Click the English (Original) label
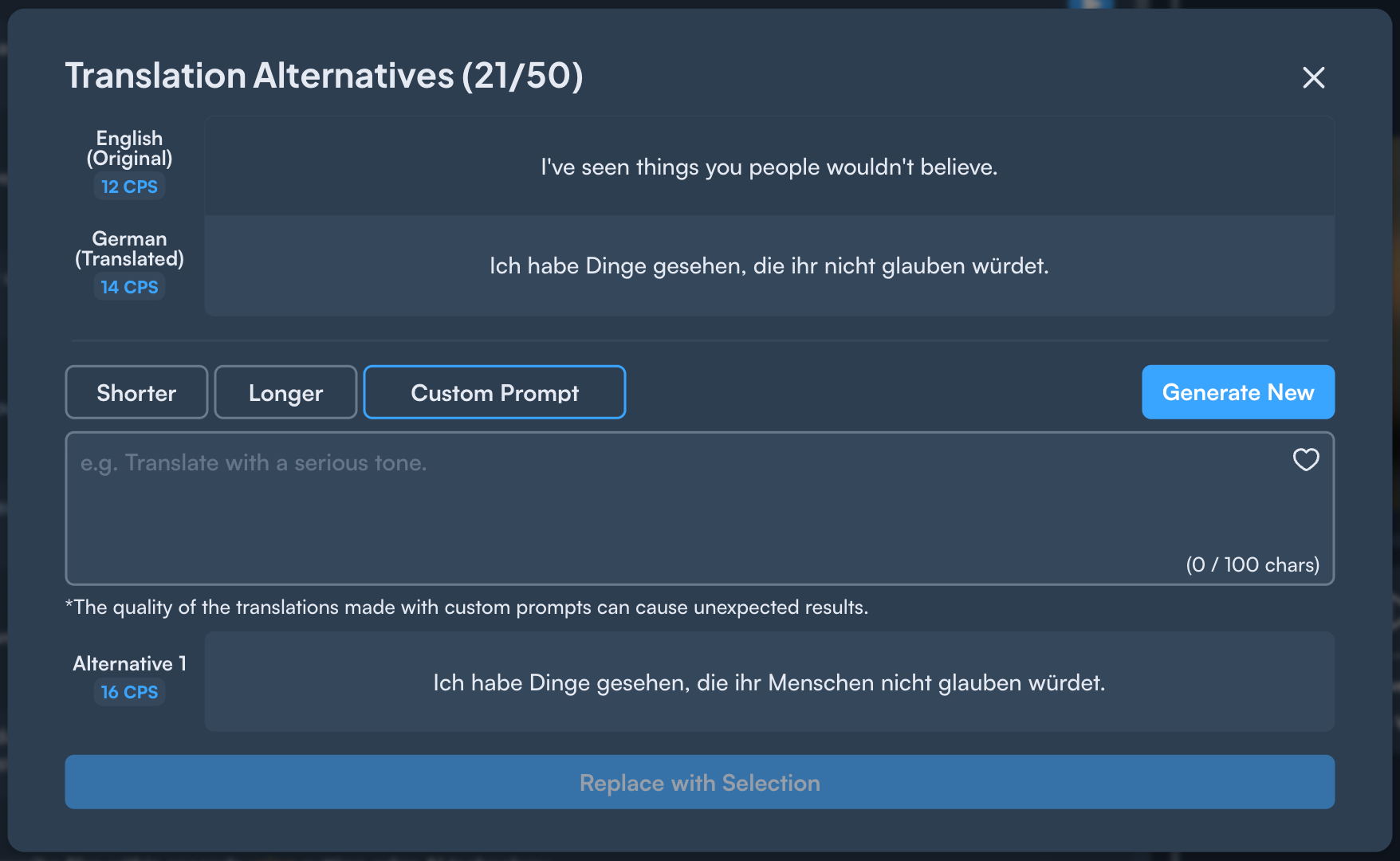 point(129,148)
